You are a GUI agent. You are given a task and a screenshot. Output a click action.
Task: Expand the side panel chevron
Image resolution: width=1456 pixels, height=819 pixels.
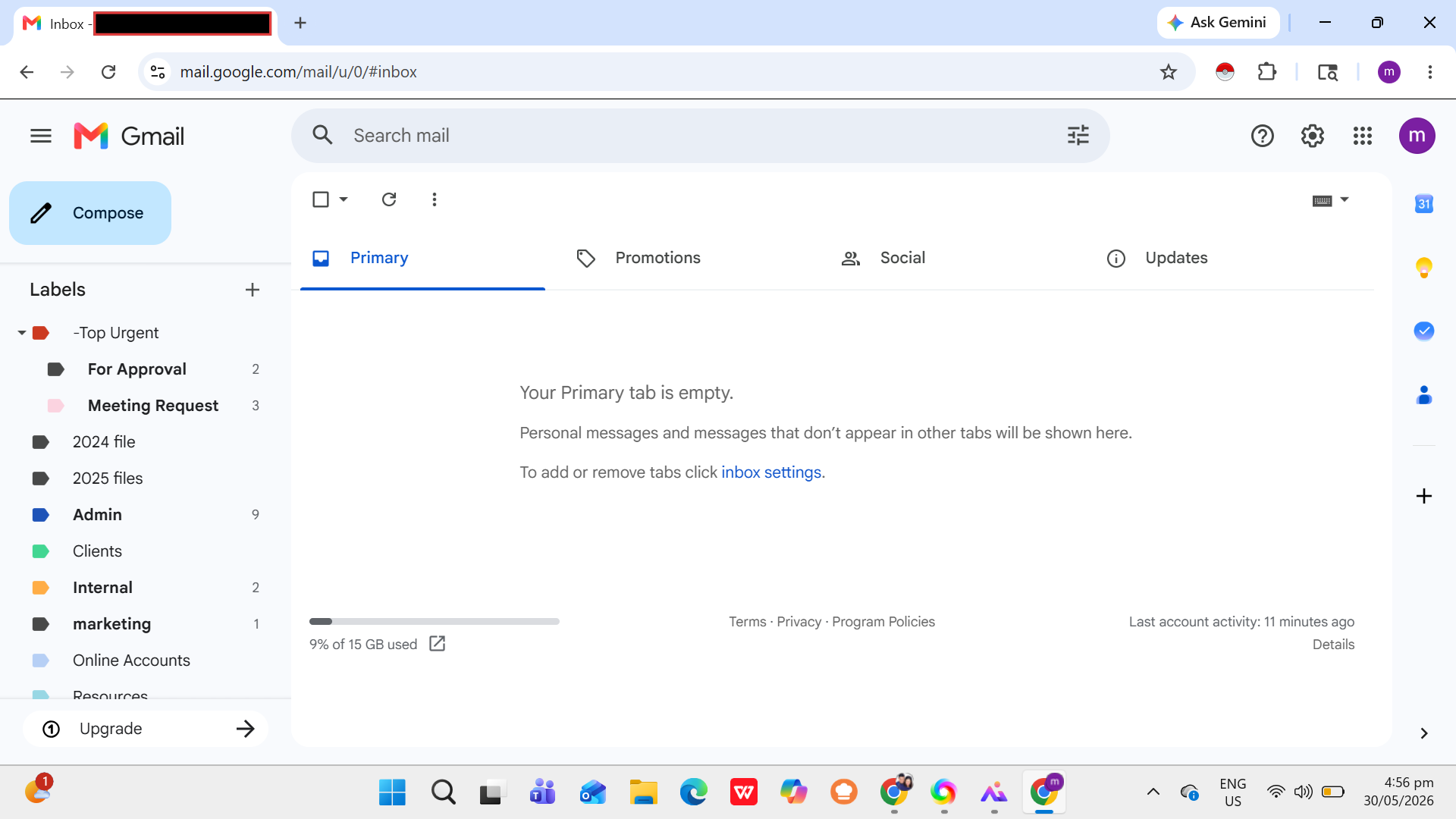1423,733
